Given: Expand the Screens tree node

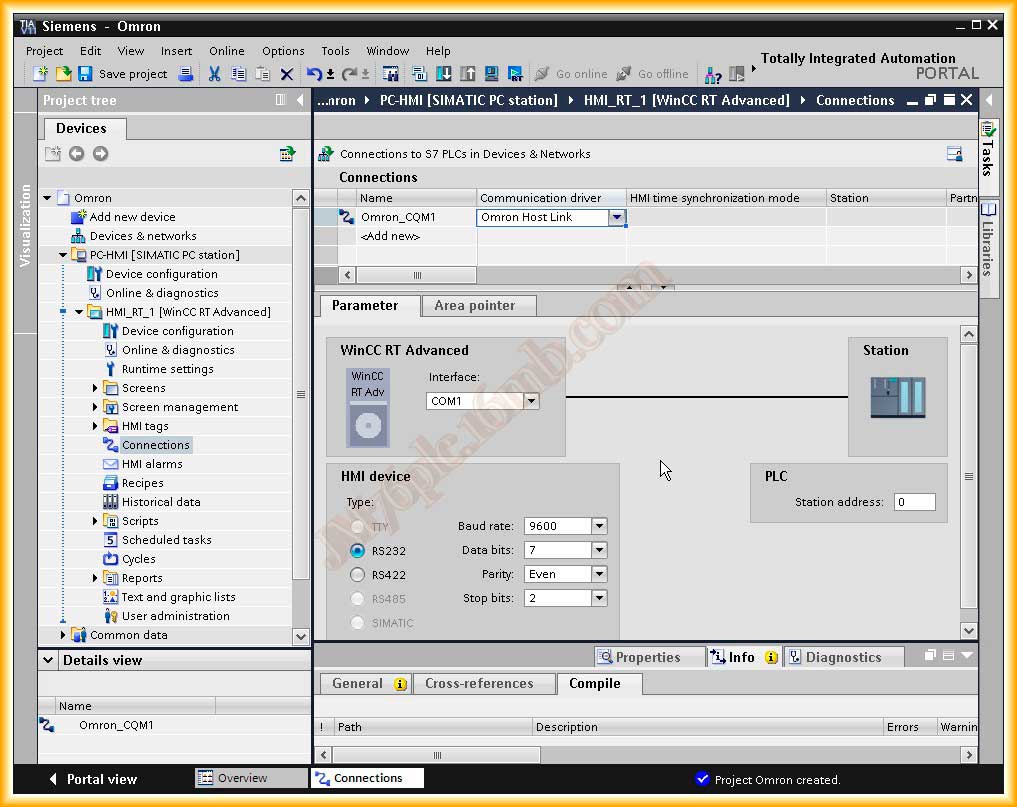Looking at the screenshot, I should pyautogui.click(x=96, y=388).
